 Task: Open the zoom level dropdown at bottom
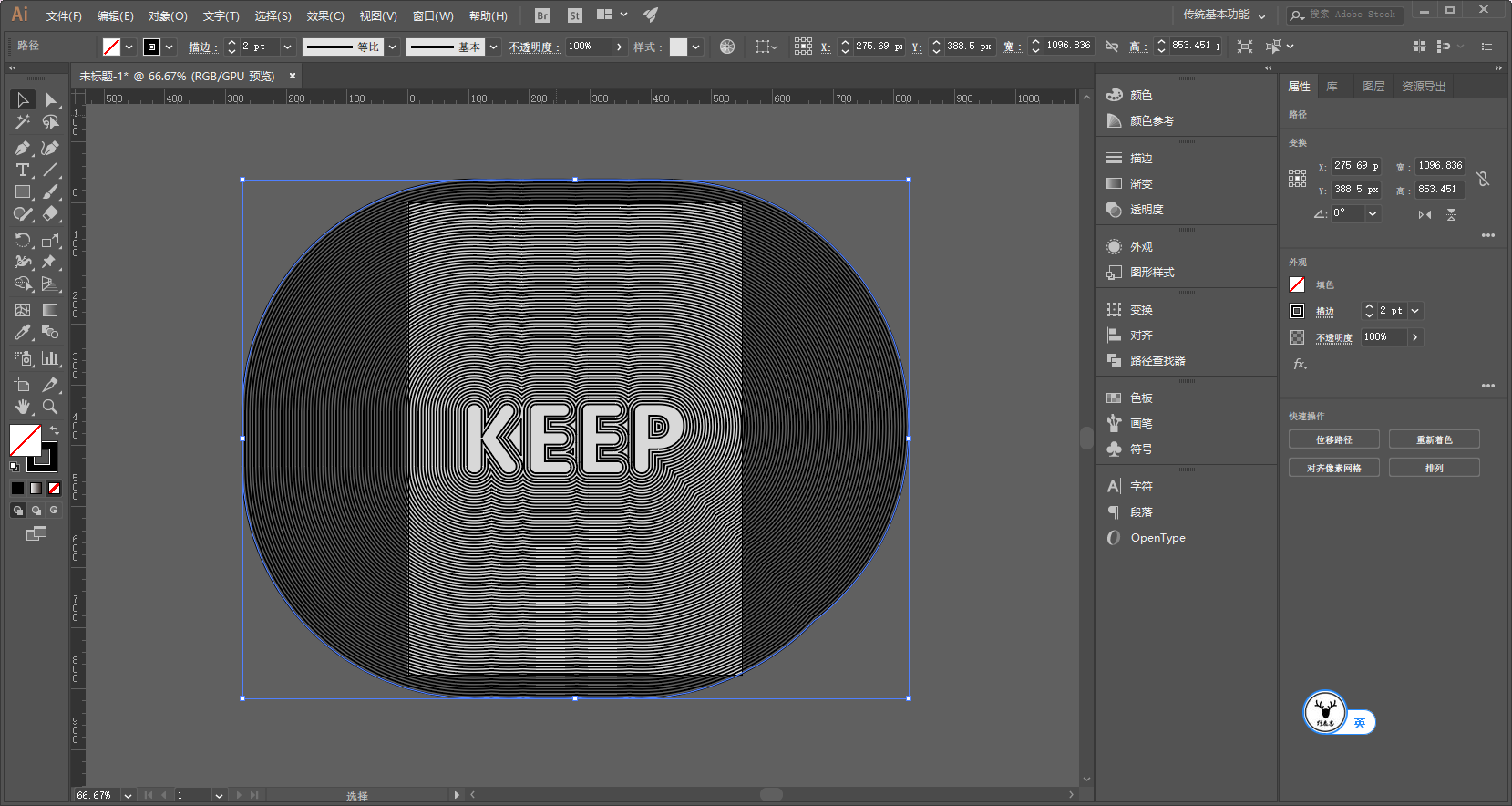(x=128, y=795)
